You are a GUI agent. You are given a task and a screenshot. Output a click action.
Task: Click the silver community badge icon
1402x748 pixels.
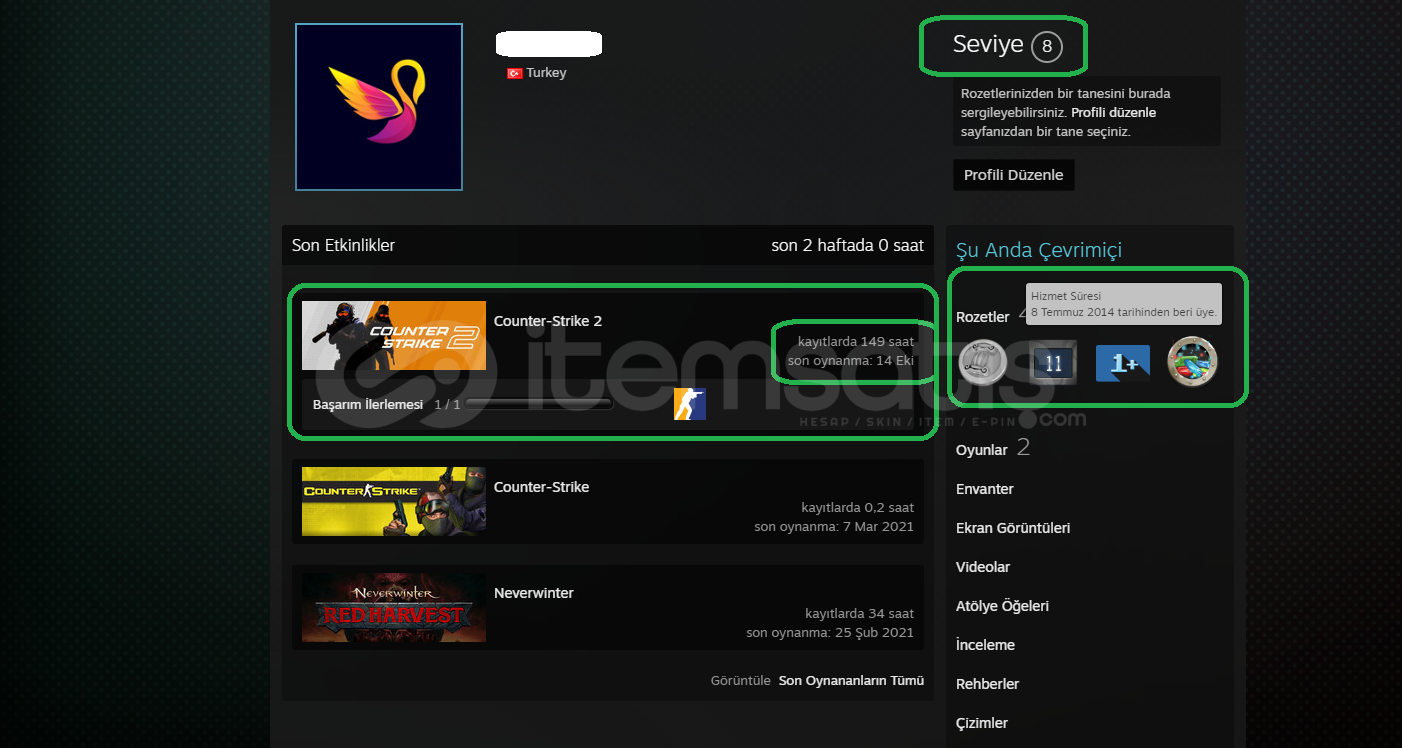[983, 363]
